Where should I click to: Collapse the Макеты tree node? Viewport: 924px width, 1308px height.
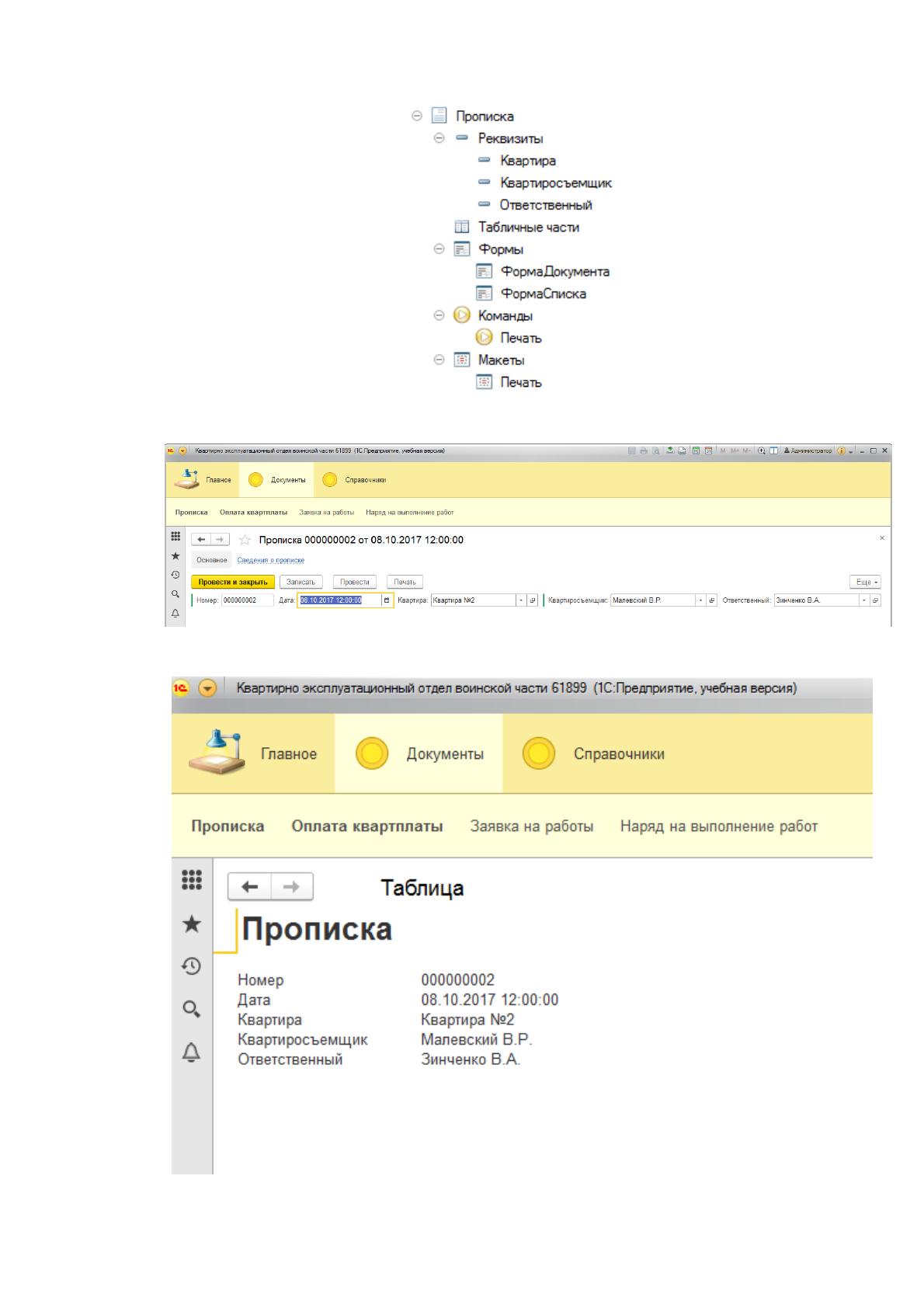coord(439,360)
